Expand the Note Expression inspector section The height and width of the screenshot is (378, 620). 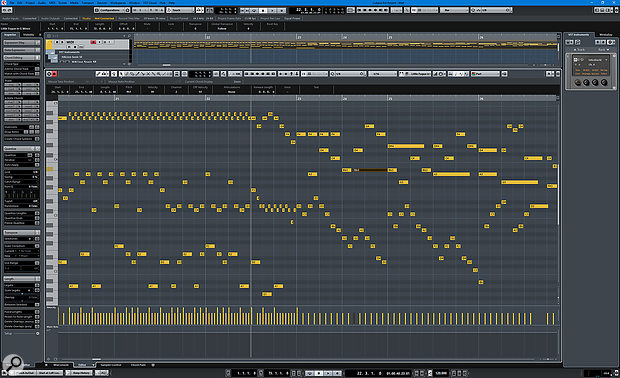click(22, 50)
